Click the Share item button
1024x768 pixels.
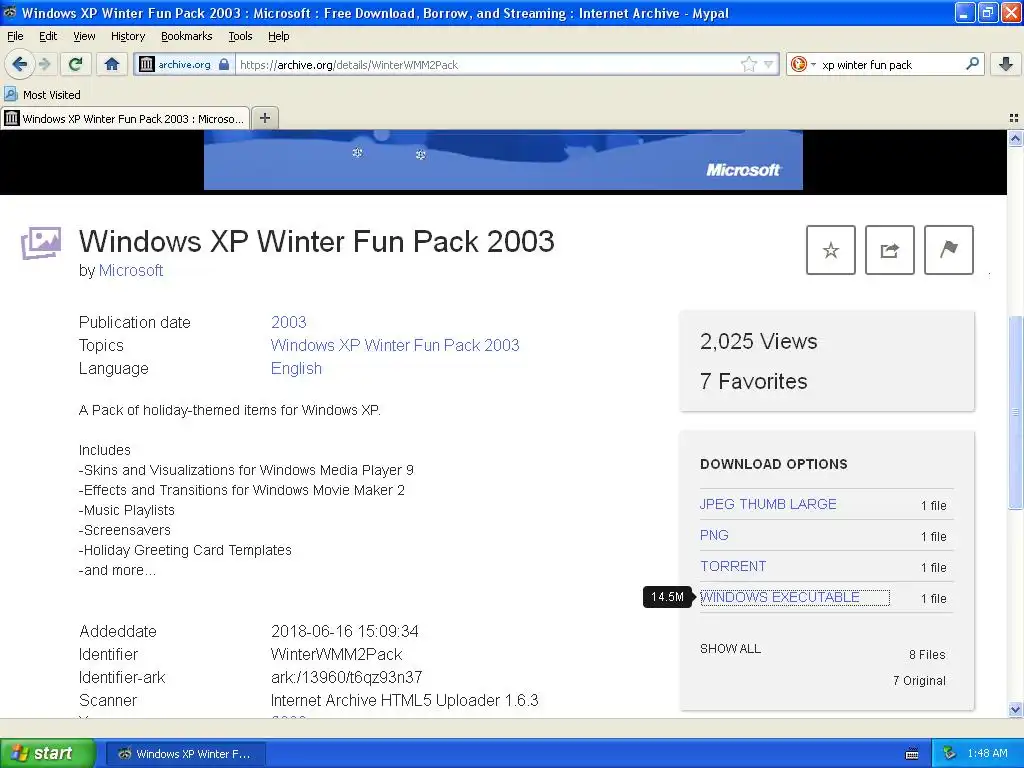click(889, 250)
